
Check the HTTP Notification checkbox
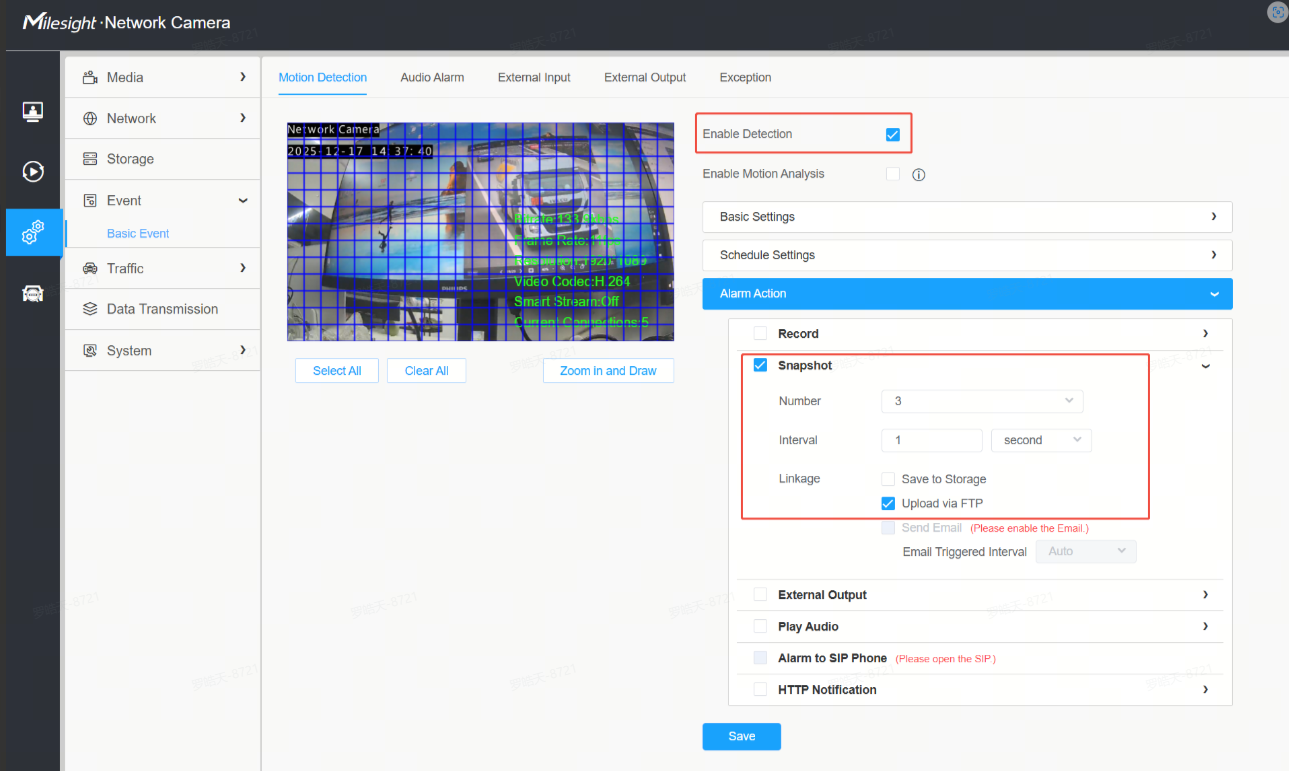point(760,690)
